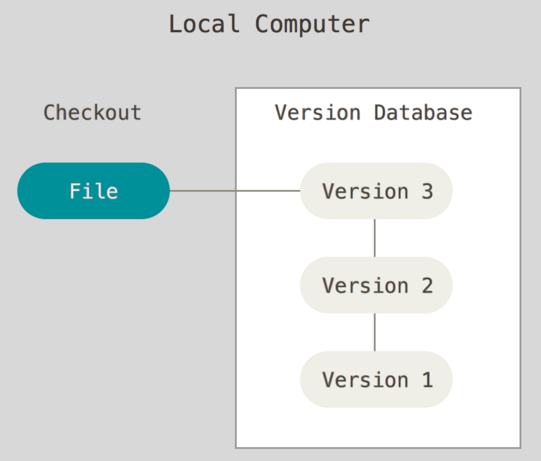Click the teal File node
Screen dimensions: 541x461
[x=94, y=191]
